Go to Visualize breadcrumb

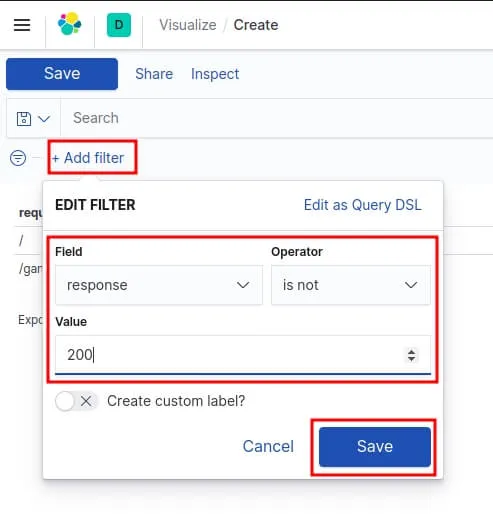coord(188,25)
